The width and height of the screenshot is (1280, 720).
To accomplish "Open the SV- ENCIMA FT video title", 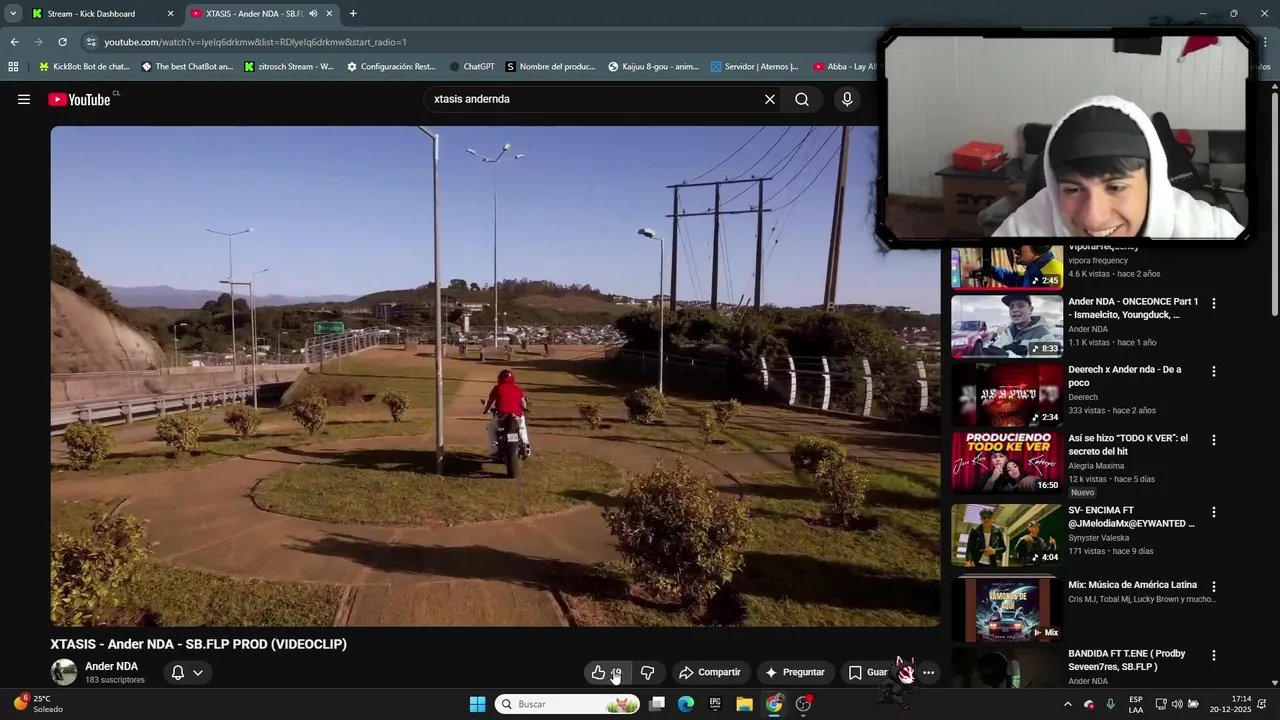I will pyautogui.click(x=1131, y=517).
